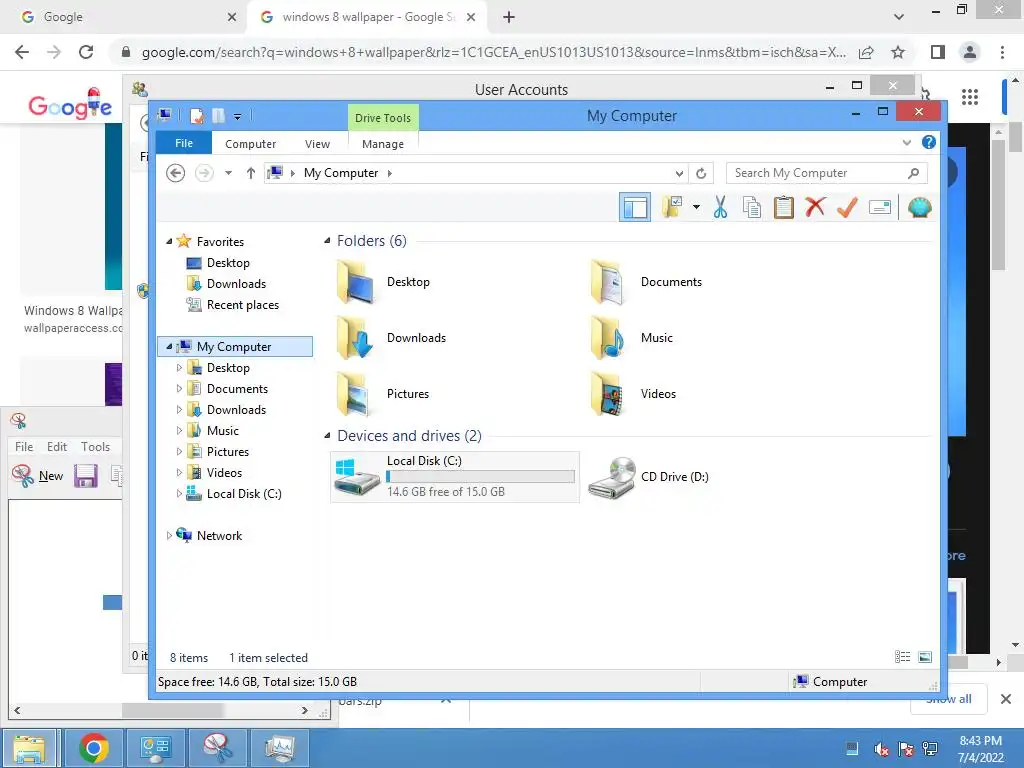Select the Local Disk (C:) drive
The image size is (1024, 768).
pos(455,477)
